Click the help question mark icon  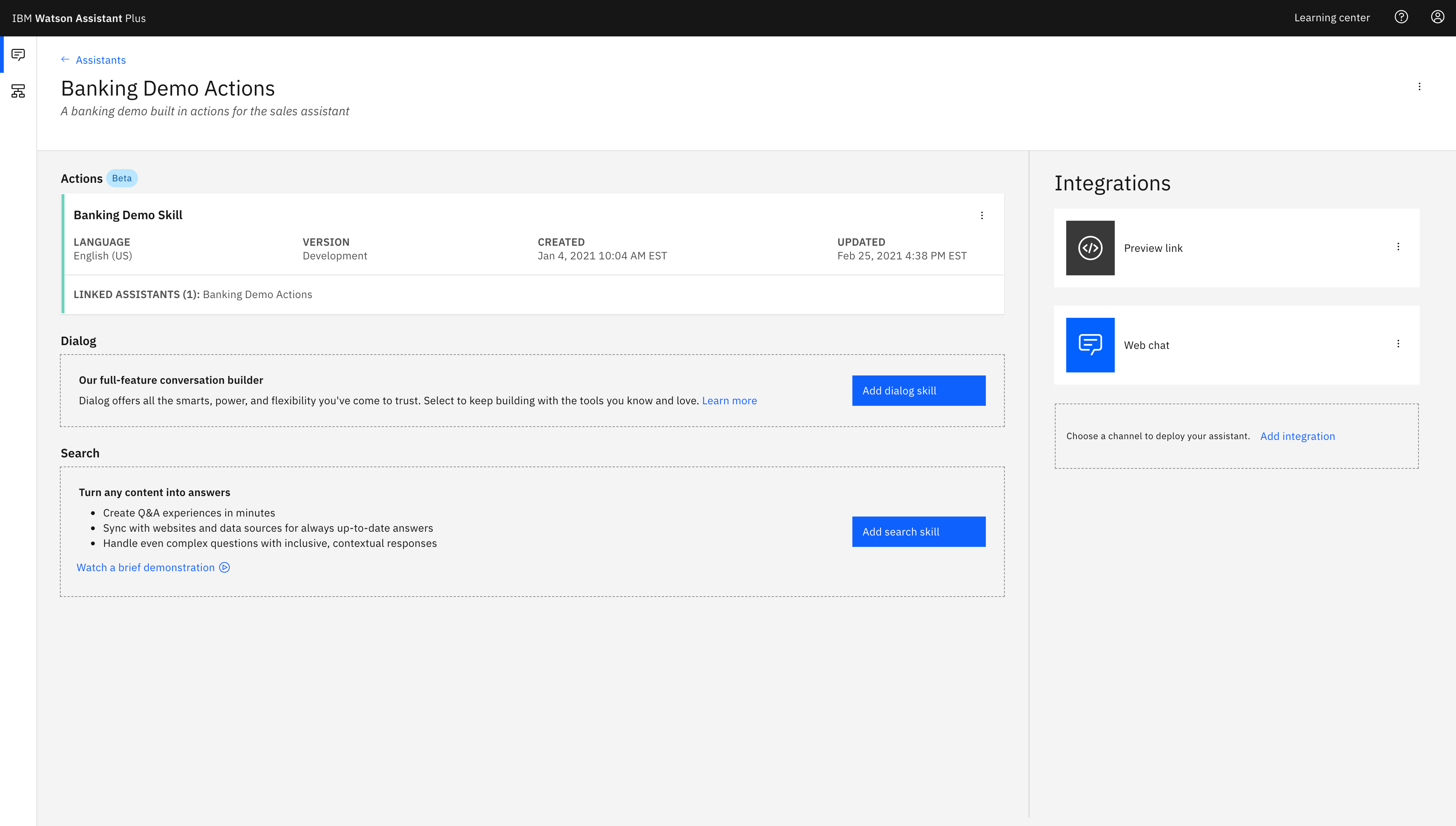pos(1401,17)
